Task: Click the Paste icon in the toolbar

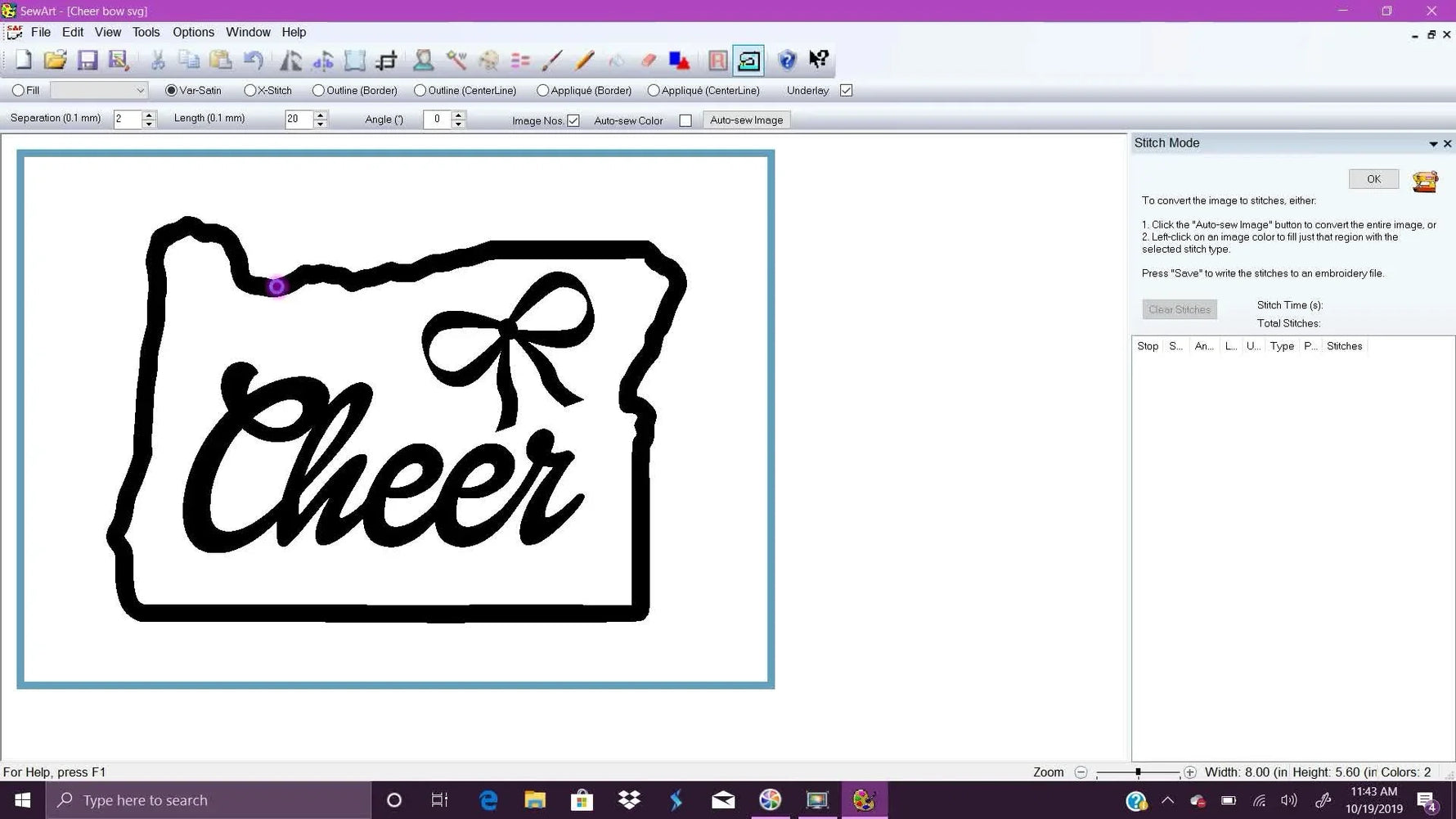Action: click(x=222, y=60)
